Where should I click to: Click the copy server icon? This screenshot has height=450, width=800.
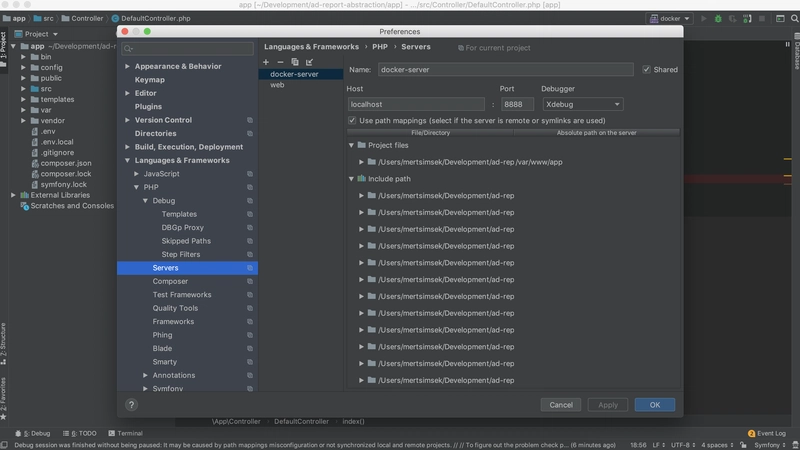coord(295,62)
